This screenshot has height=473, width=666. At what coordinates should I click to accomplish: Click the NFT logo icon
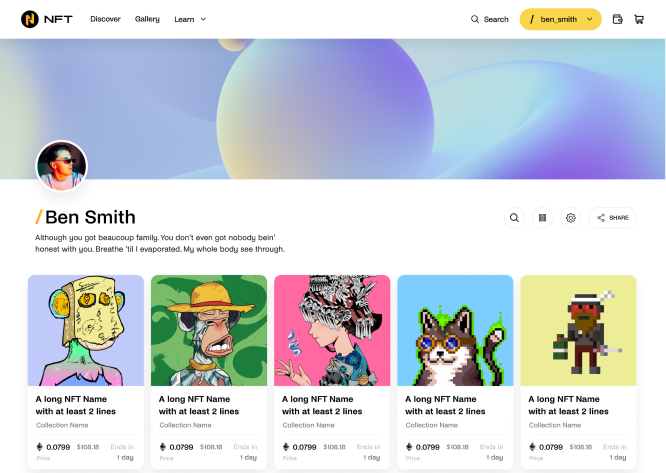pyautogui.click(x=30, y=19)
